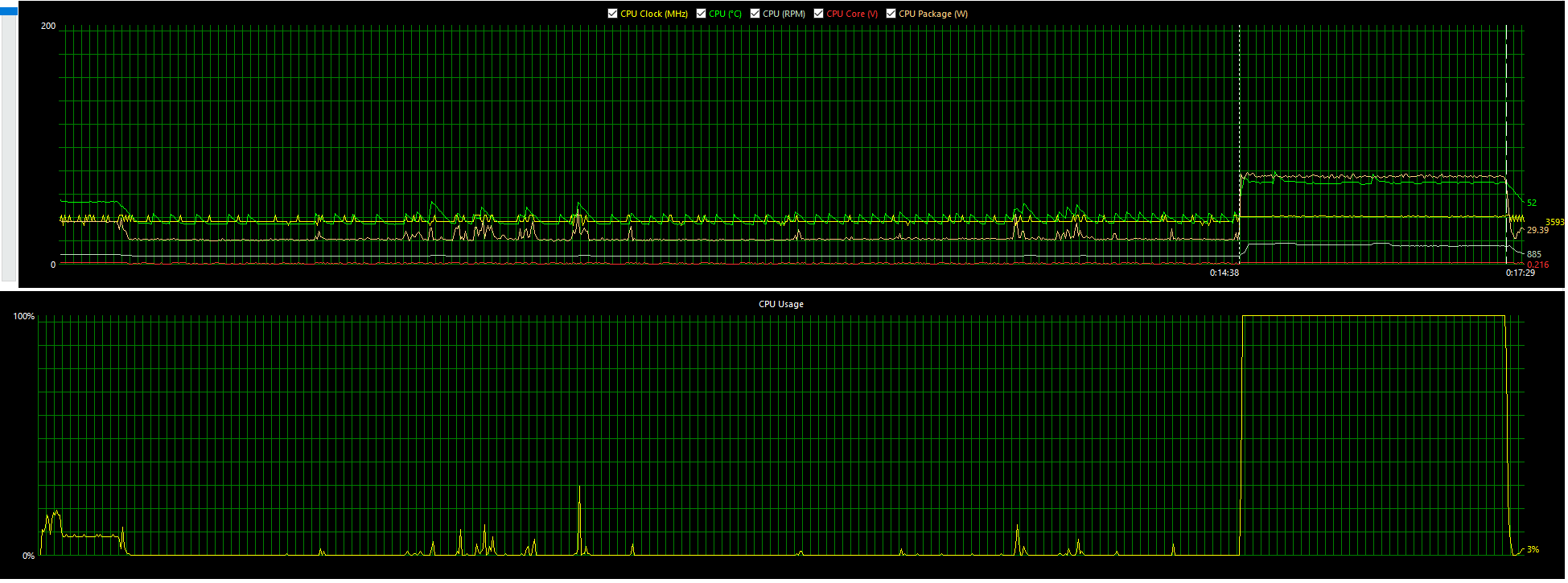
Task: Disable the CPU Core (V) series
Action: coord(819,14)
